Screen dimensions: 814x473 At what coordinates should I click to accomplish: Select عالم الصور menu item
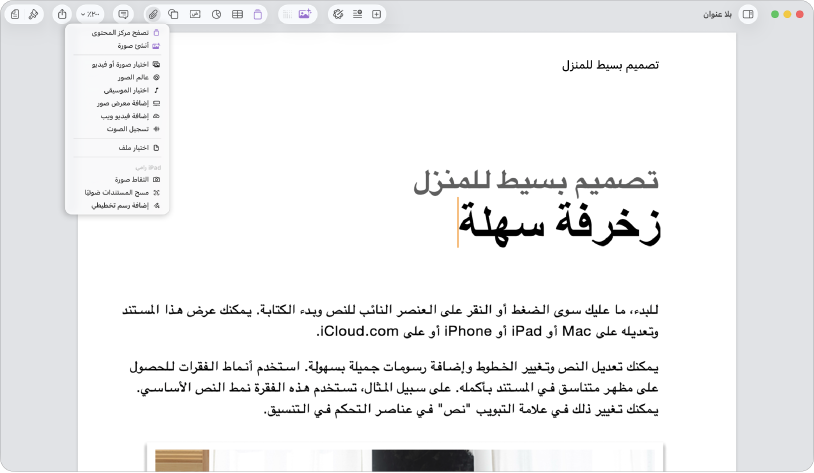coord(117,77)
